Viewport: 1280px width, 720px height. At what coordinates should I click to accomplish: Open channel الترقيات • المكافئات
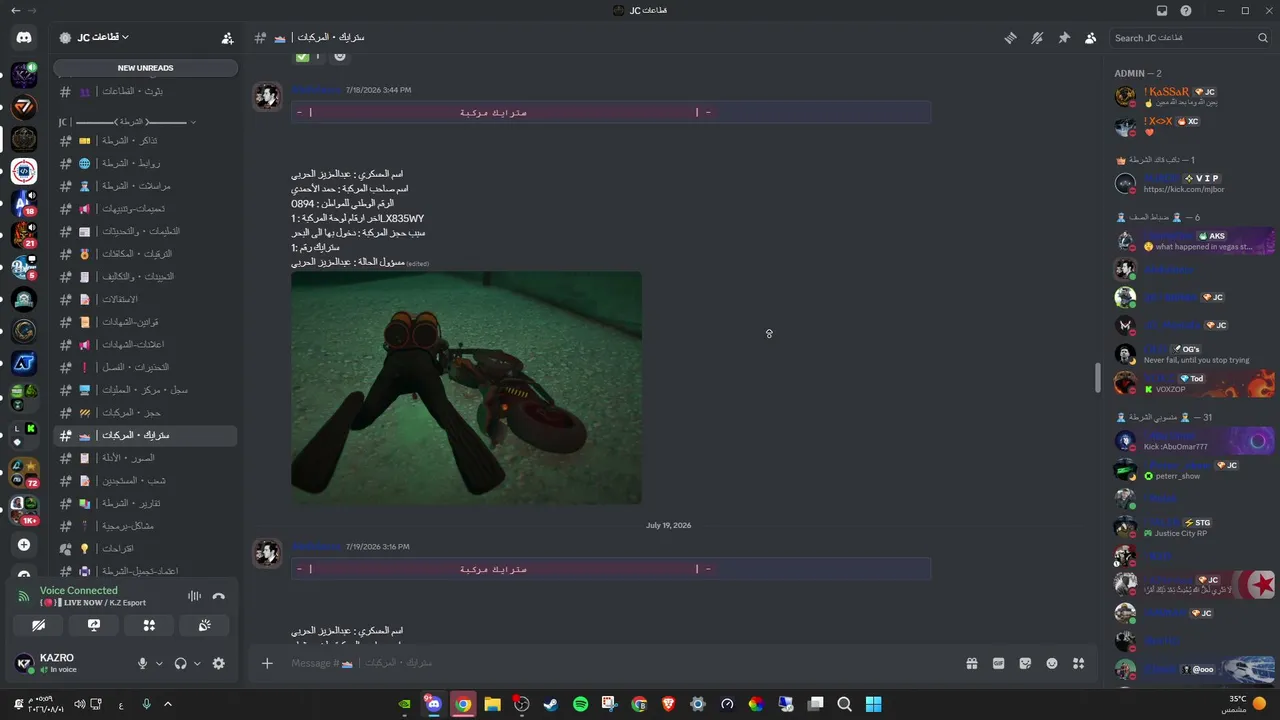pos(146,254)
